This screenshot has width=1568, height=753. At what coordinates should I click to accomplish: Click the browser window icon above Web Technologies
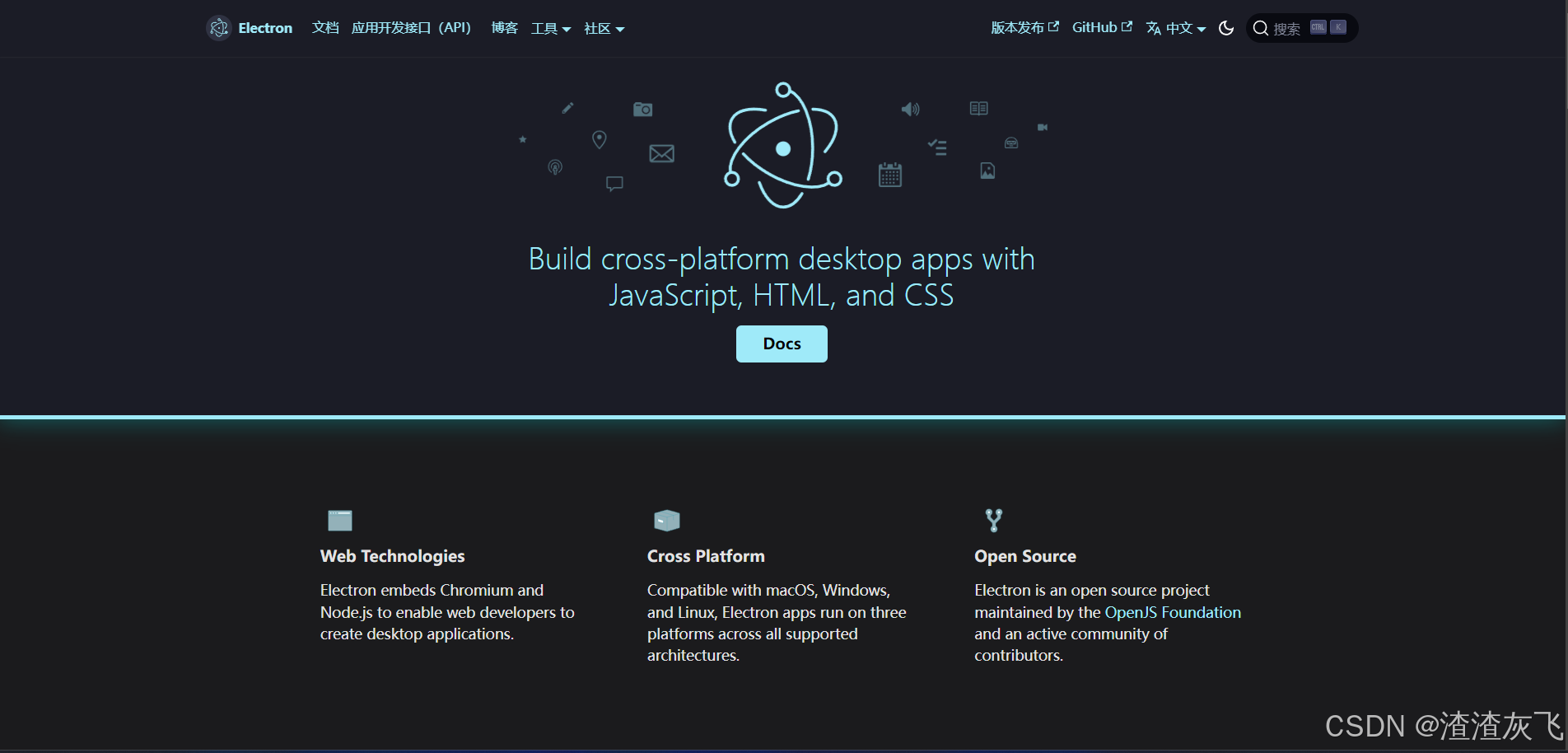coord(340,521)
